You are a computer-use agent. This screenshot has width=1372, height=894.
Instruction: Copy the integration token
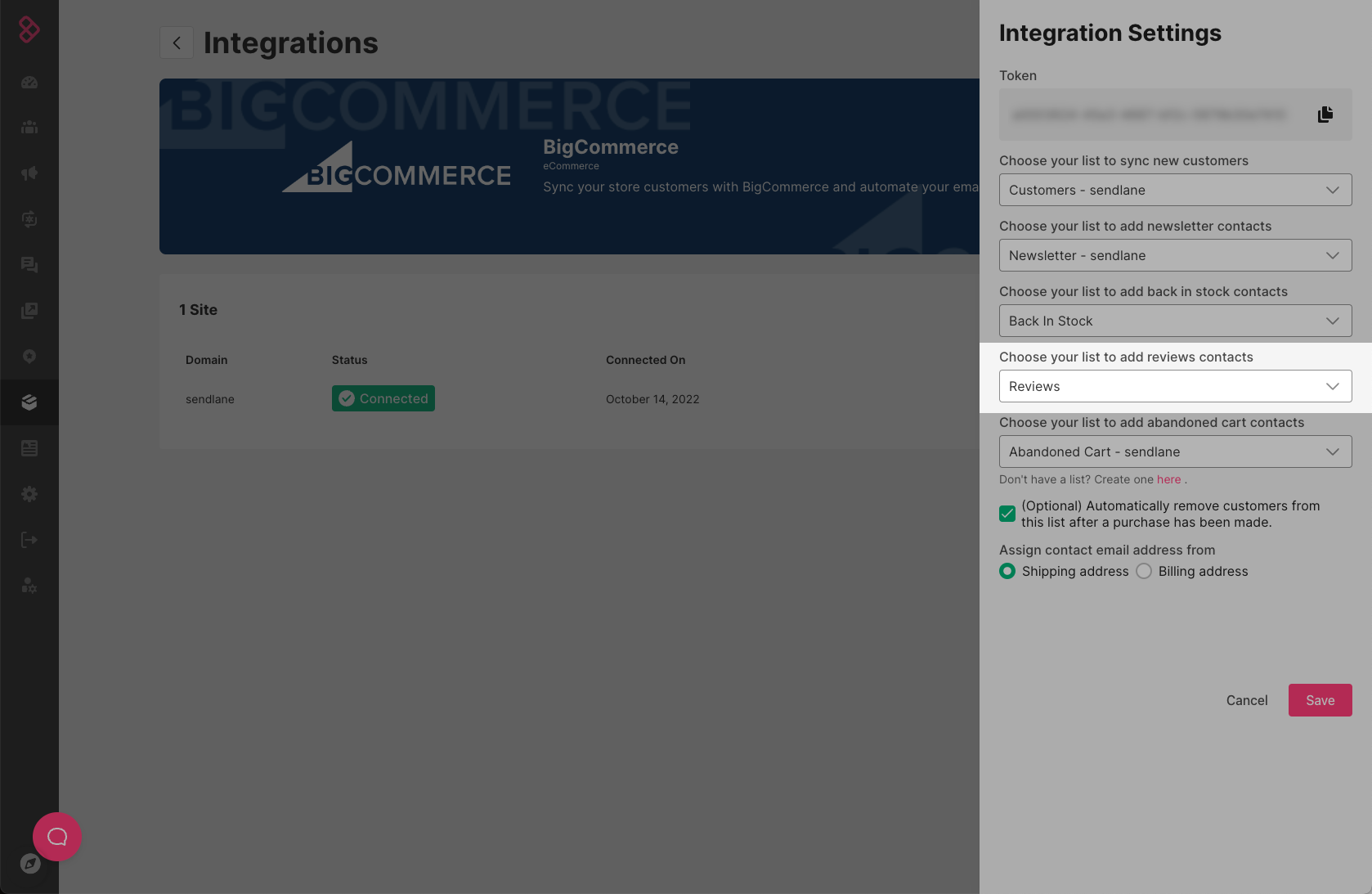coord(1325,115)
